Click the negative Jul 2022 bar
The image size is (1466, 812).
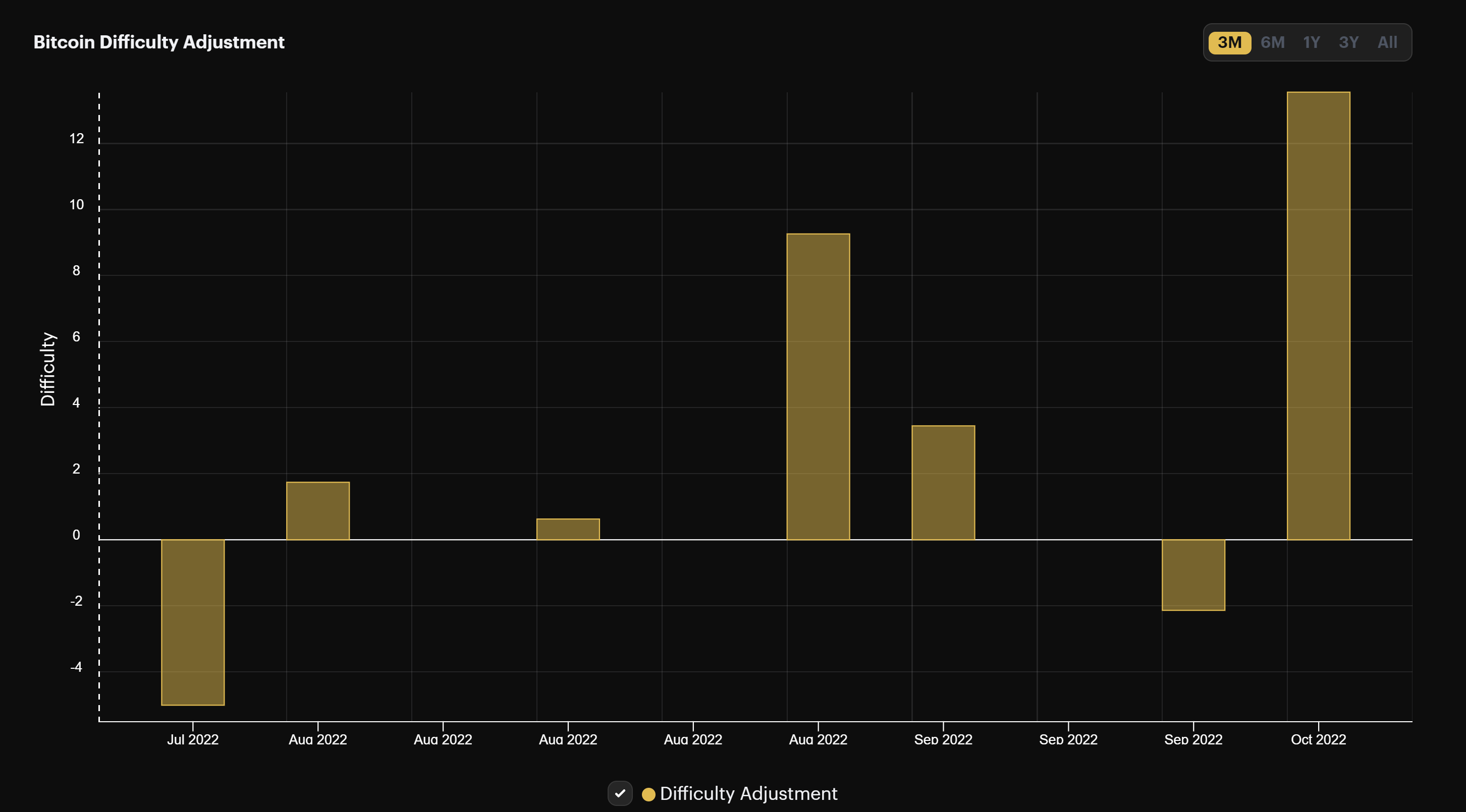(x=193, y=622)
